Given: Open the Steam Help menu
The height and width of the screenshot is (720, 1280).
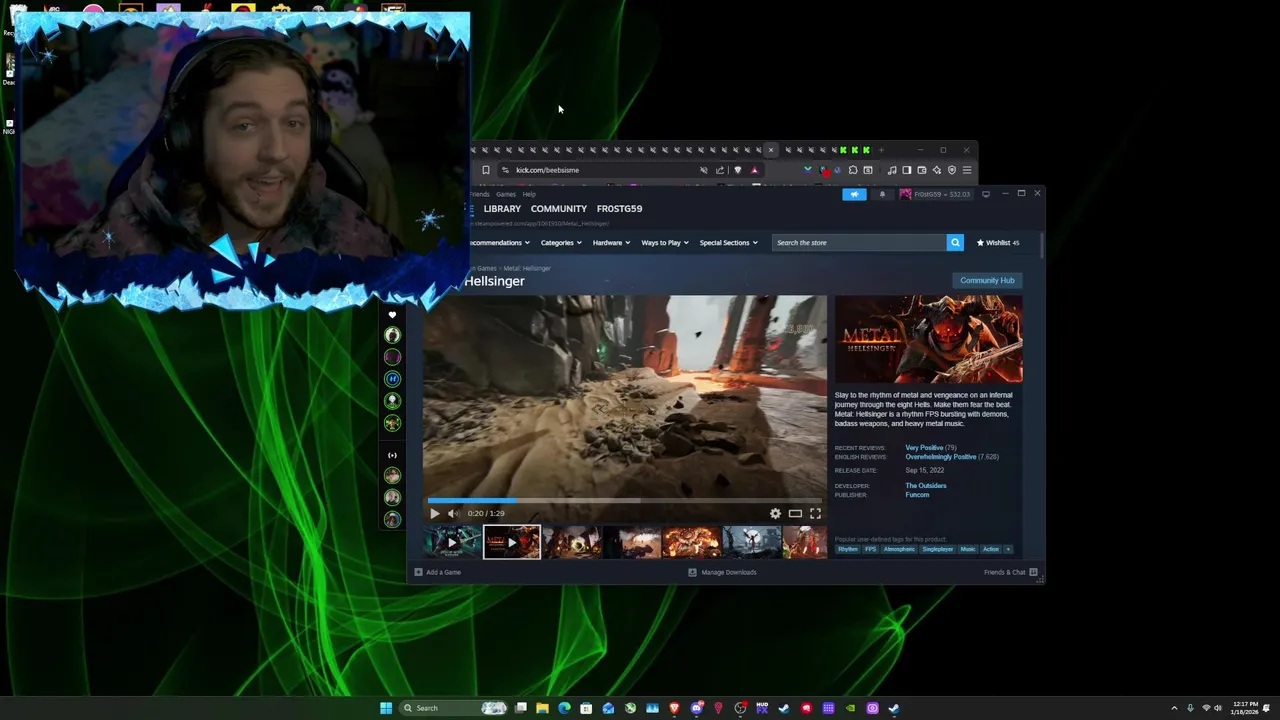Looking at the screenshot, I should click(529, 194).
